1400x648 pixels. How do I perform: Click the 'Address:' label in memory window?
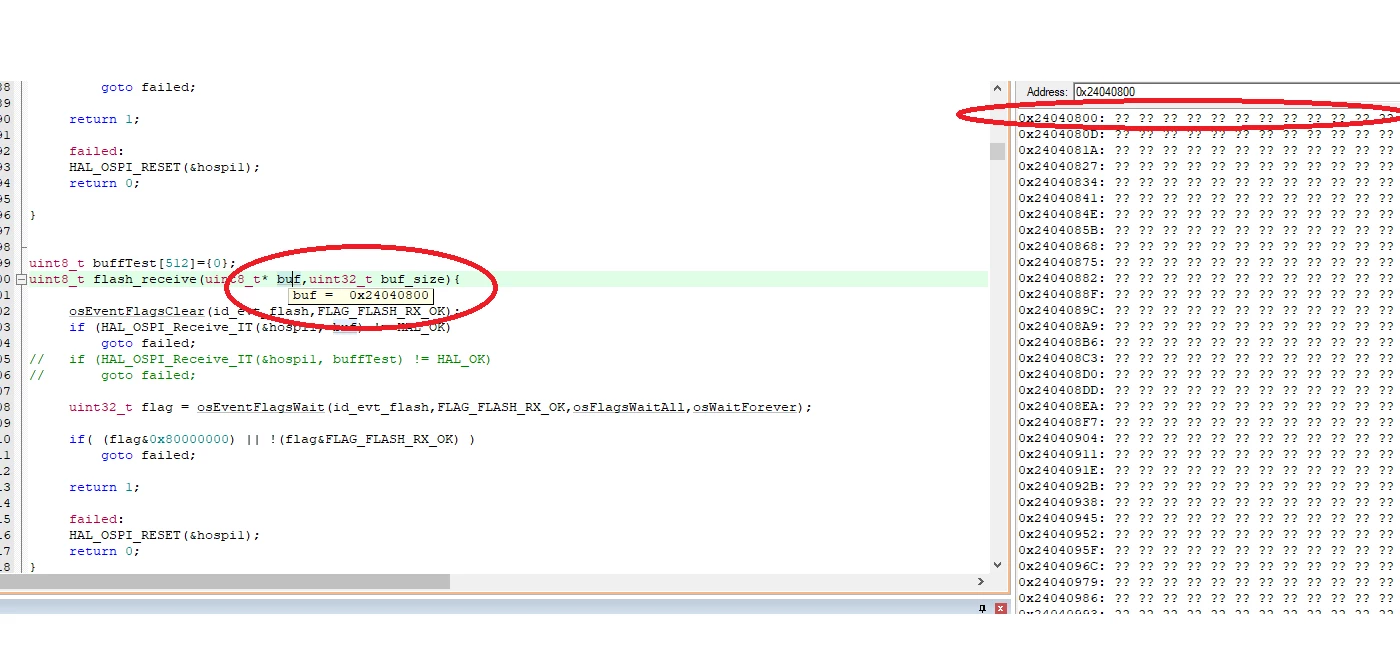[1047, 92]
